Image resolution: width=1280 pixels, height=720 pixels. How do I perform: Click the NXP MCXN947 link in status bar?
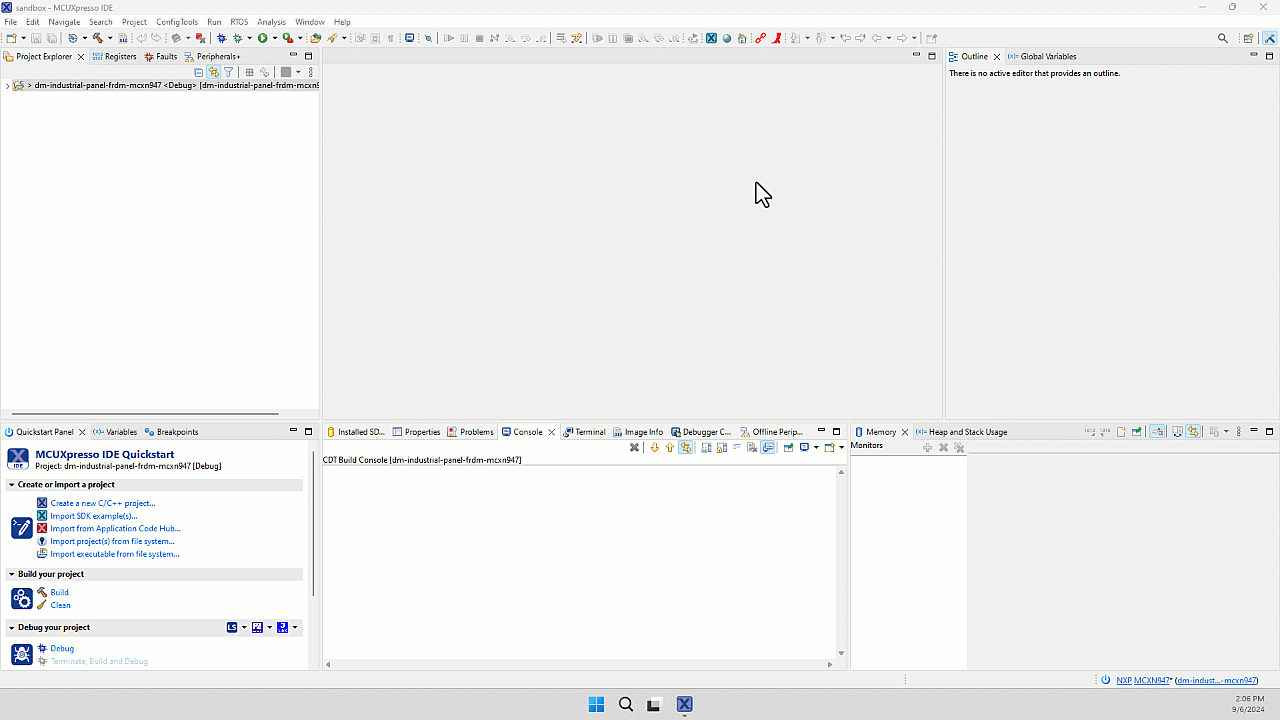[1144, 680]
